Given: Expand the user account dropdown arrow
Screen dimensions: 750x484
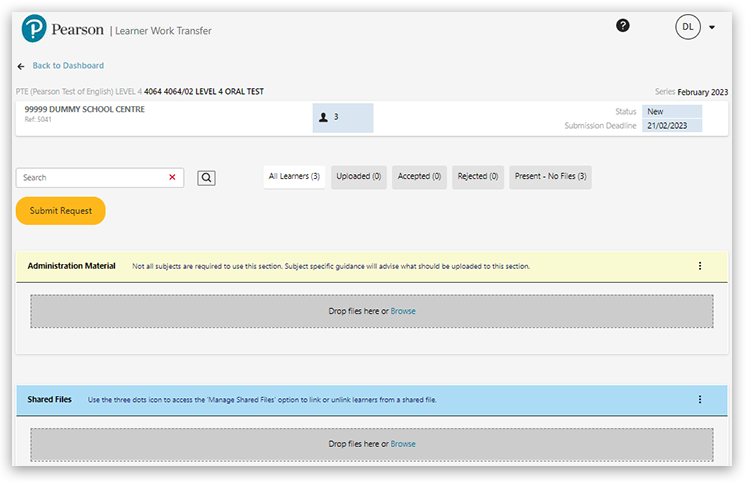Looking at the screenshot, I should [712, 28].
